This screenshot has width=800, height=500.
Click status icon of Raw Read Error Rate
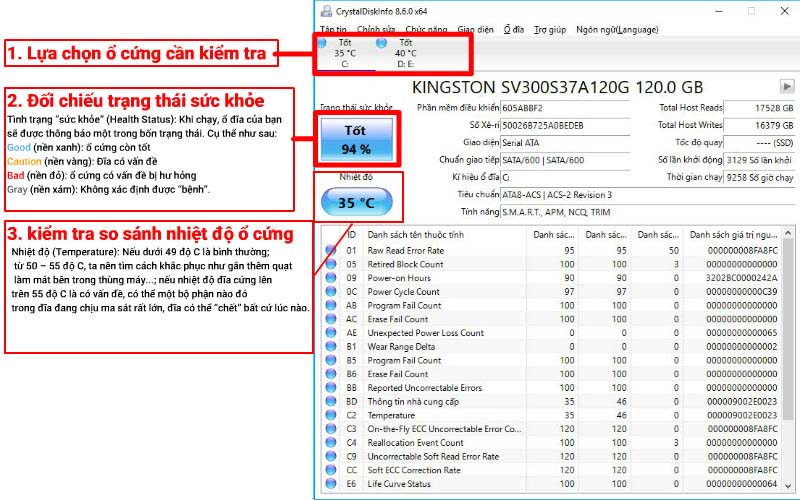331,251
